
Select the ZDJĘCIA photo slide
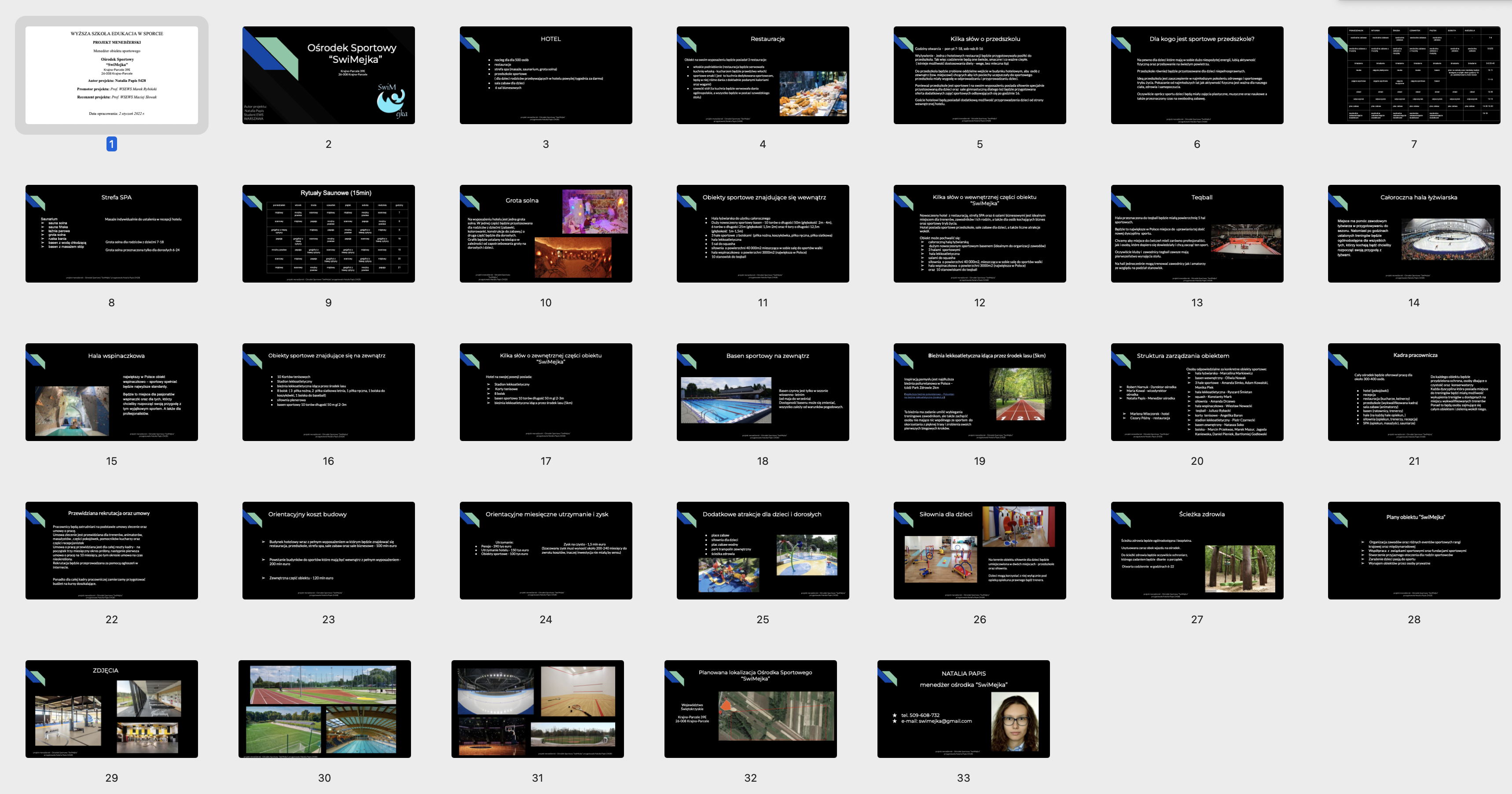pyautogui.click(x=111, y=708)
